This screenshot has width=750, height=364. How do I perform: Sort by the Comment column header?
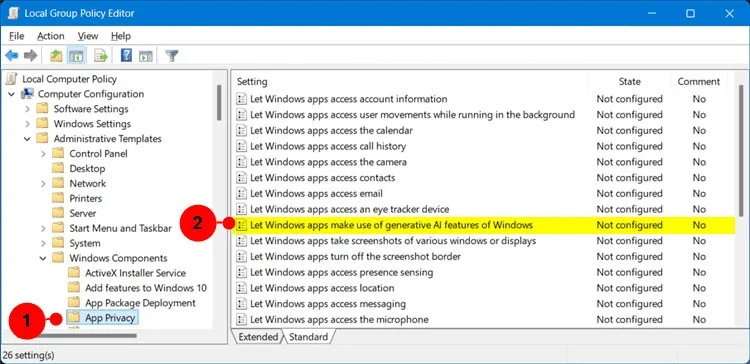coord(698,81)
